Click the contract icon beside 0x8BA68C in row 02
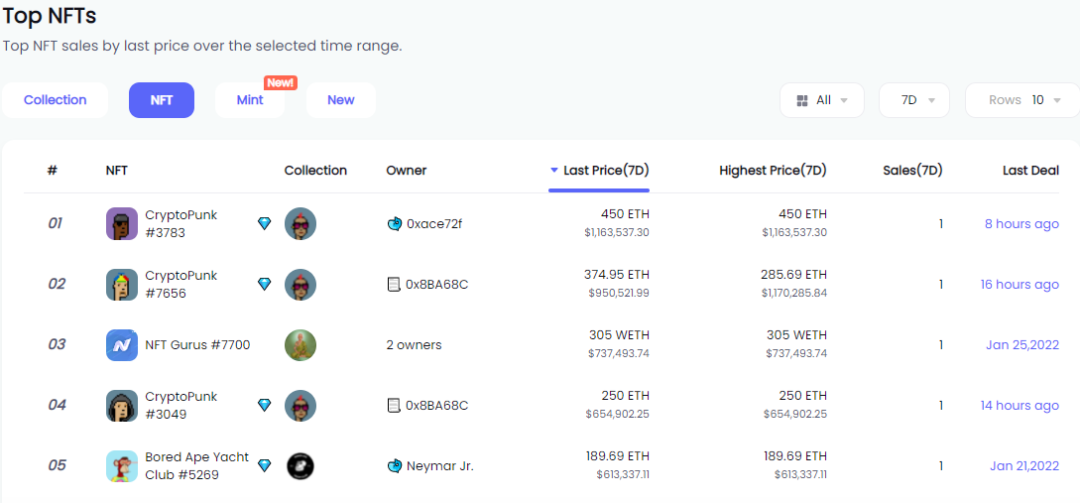Screen dimensions: 1080x503 (x=394, y=285)
